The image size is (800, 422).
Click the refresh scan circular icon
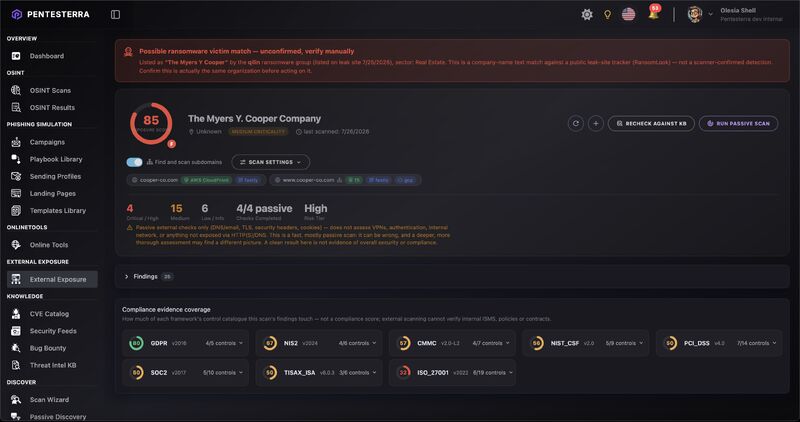pos(576,123)
